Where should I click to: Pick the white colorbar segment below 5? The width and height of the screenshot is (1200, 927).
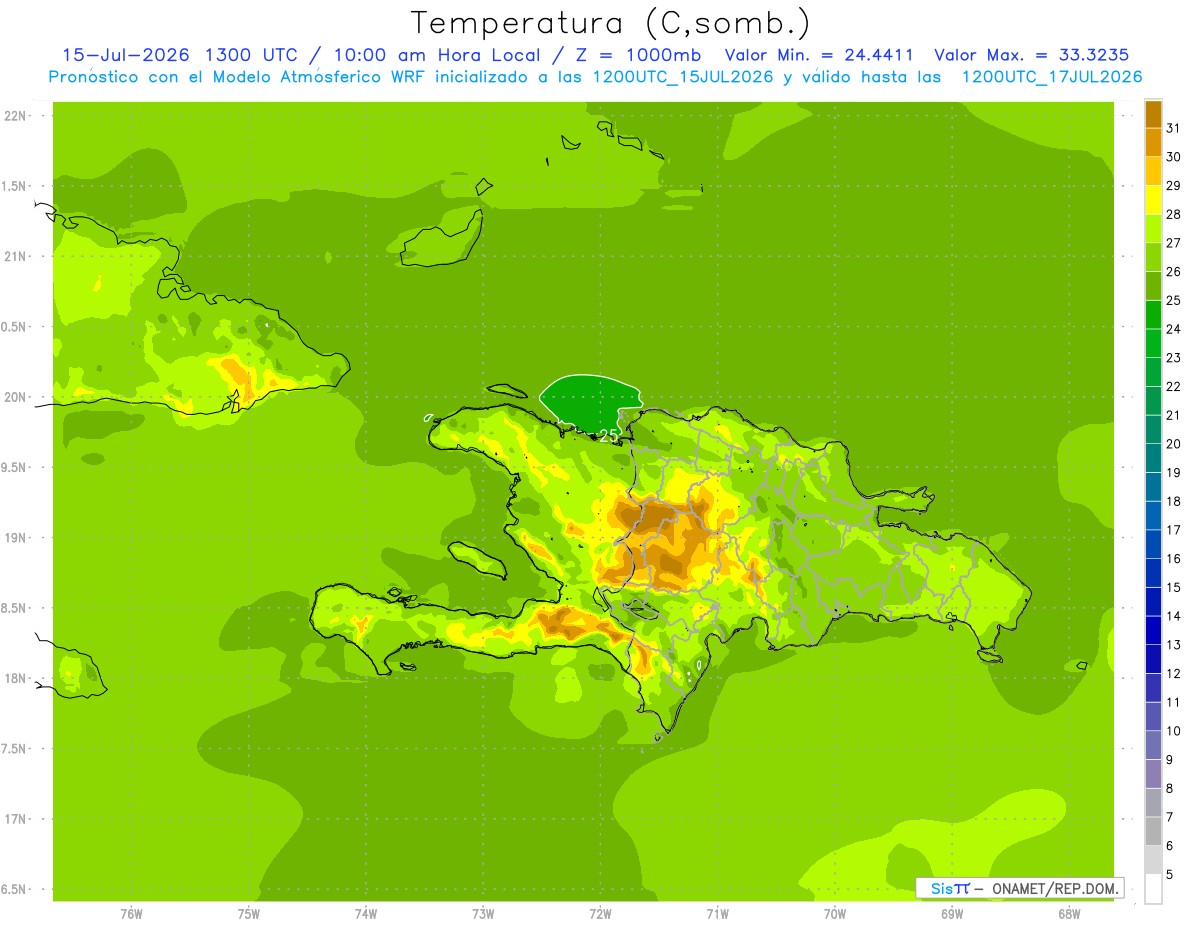tap(1153, 889)
